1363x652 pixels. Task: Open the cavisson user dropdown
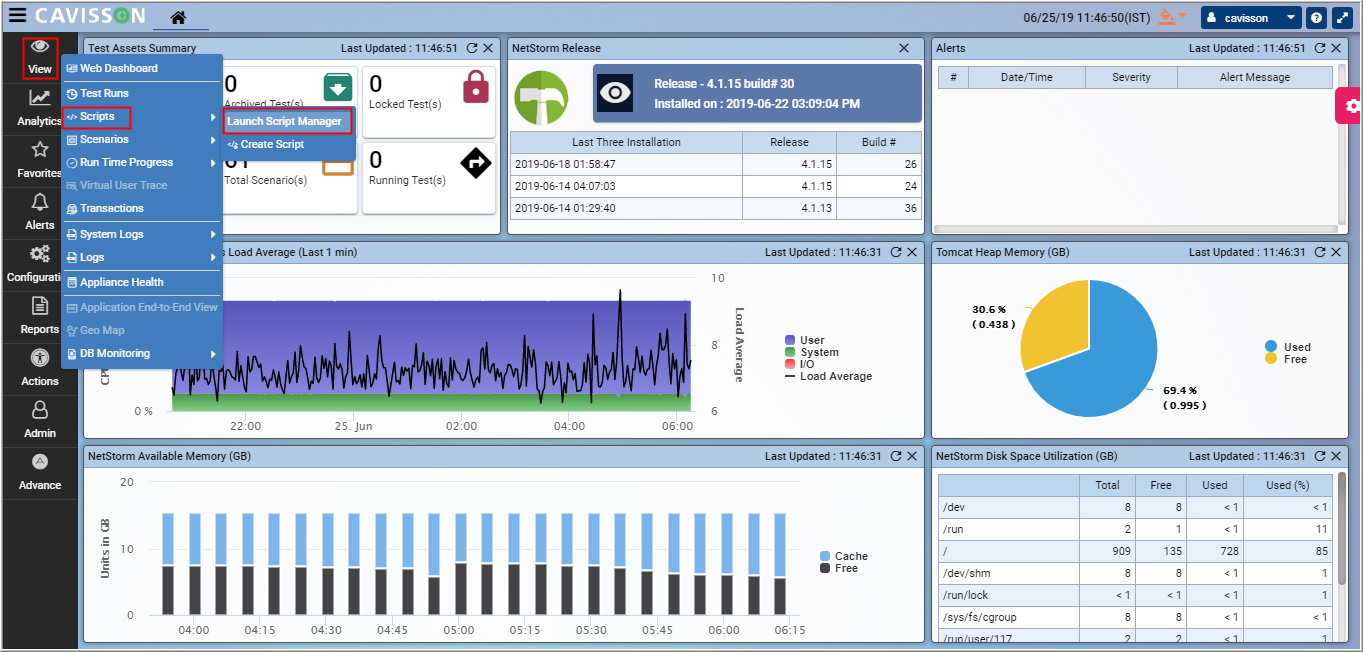click(1251, 18)
